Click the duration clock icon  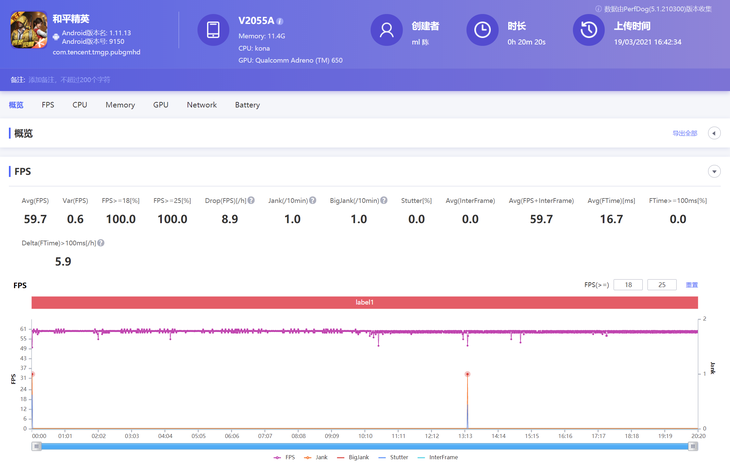click(x=482, y=30)
